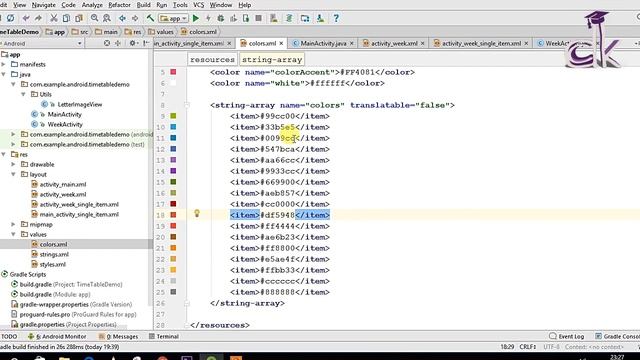Viewport: 640px width, 360px height.
Task: Click the Paste icon in toolbar
Action: [x=79, y=18]
